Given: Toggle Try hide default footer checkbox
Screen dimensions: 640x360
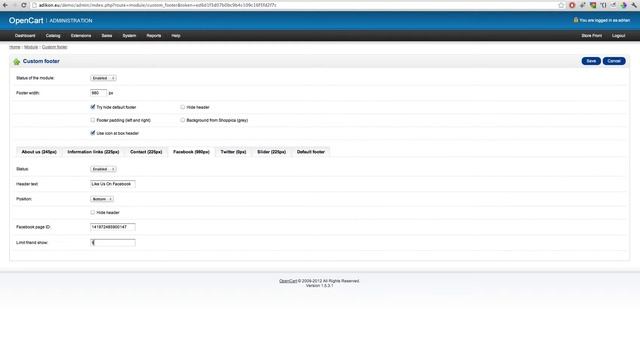Looking at the screenshot, I should (x=93, y=107).
